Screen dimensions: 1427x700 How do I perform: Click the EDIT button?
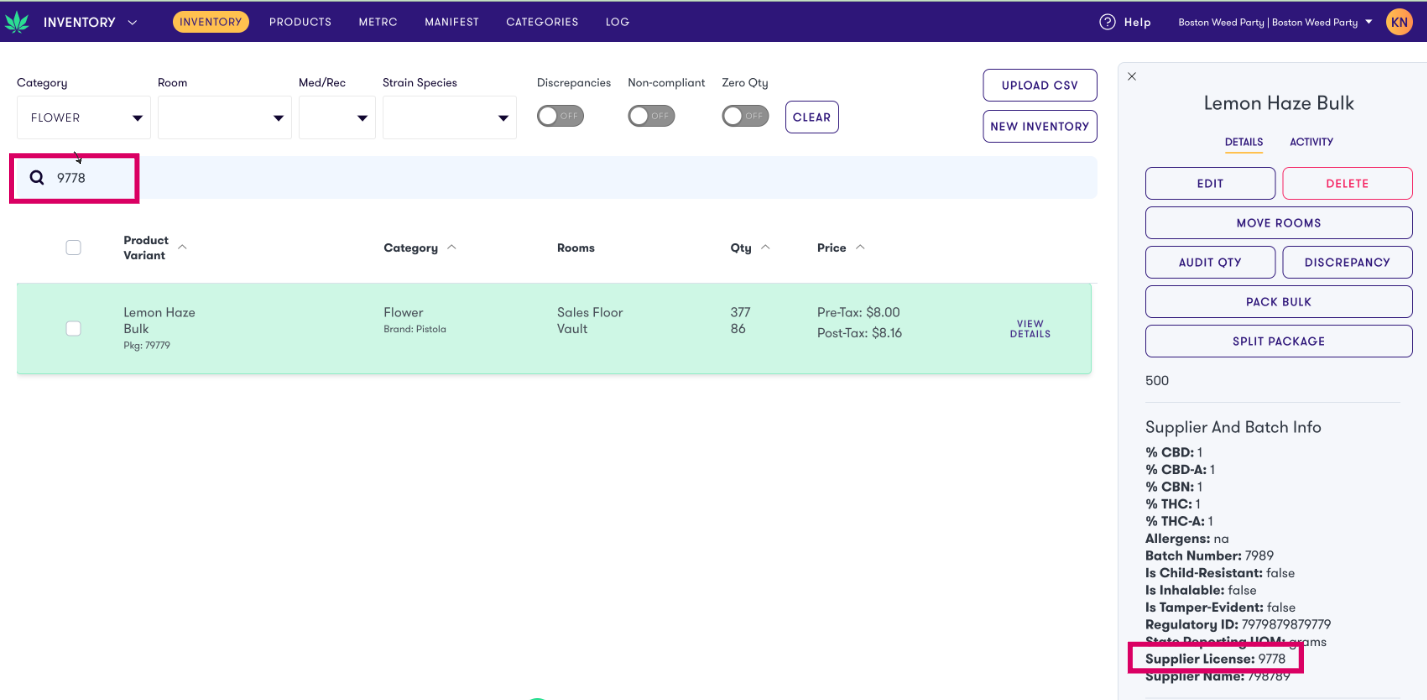tap(1210, 183)
